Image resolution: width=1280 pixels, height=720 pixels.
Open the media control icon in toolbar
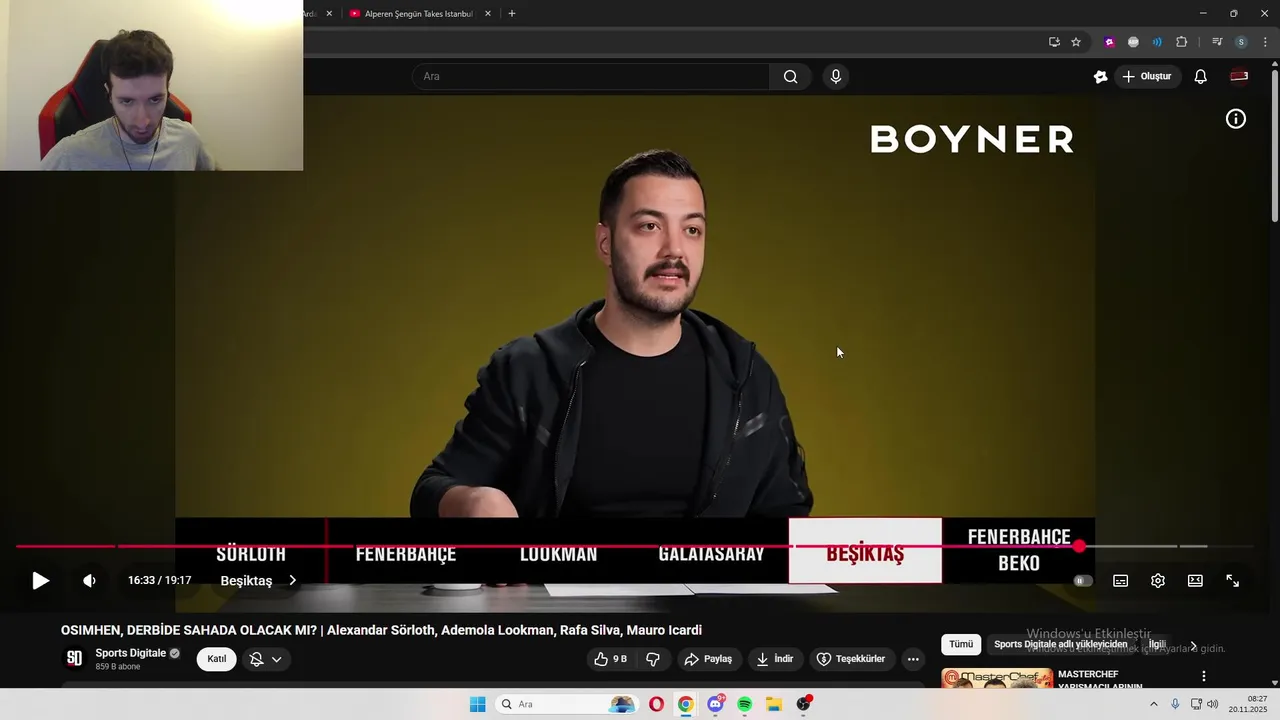tap(1216, 42)
